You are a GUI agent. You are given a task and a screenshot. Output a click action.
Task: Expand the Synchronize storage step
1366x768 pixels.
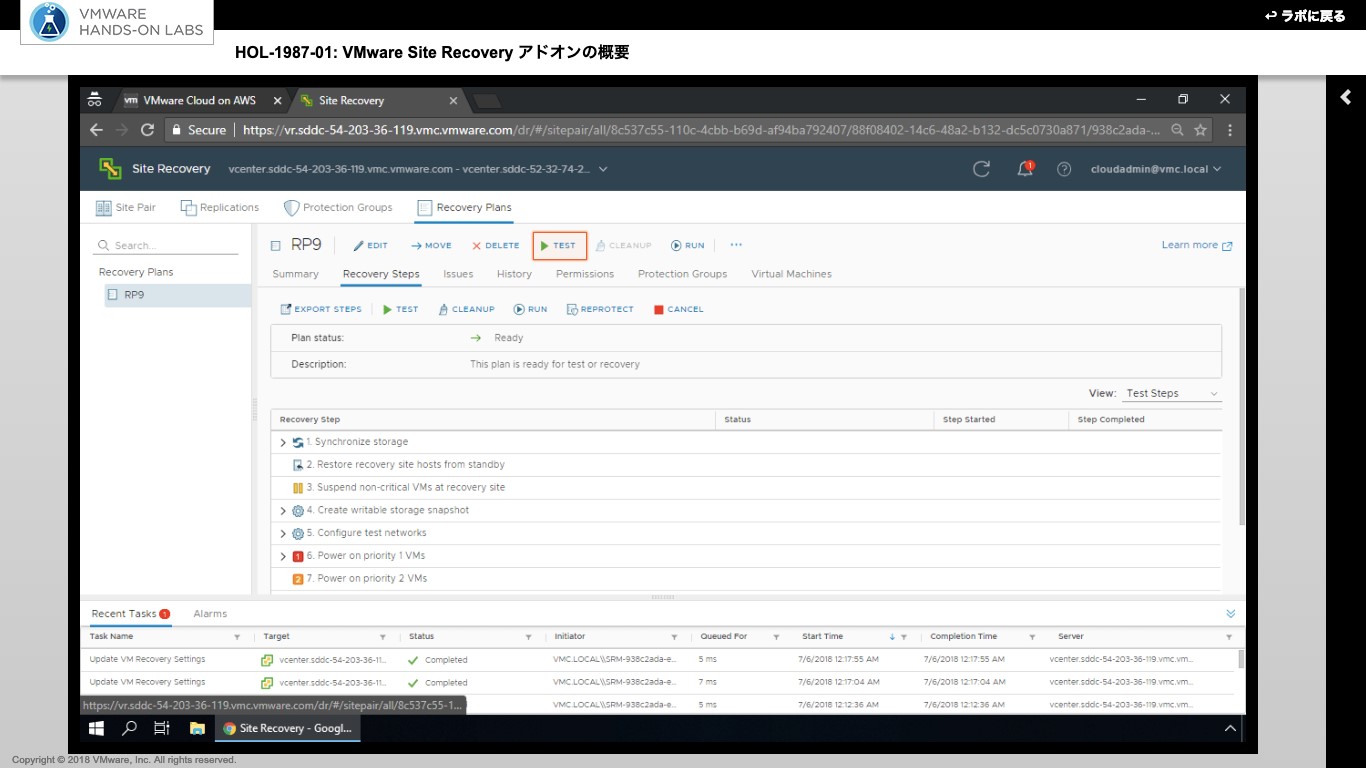click(283, 442)
